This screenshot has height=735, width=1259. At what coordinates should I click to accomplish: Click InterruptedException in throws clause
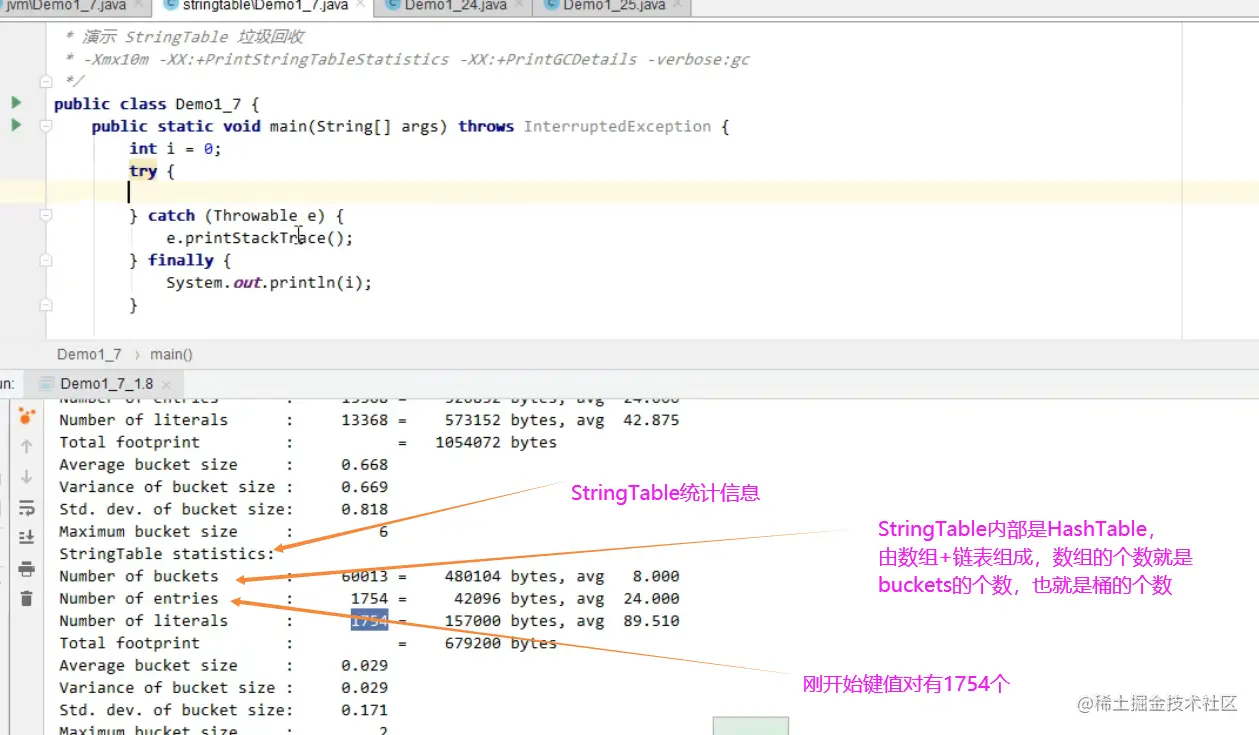coord(617,126)
